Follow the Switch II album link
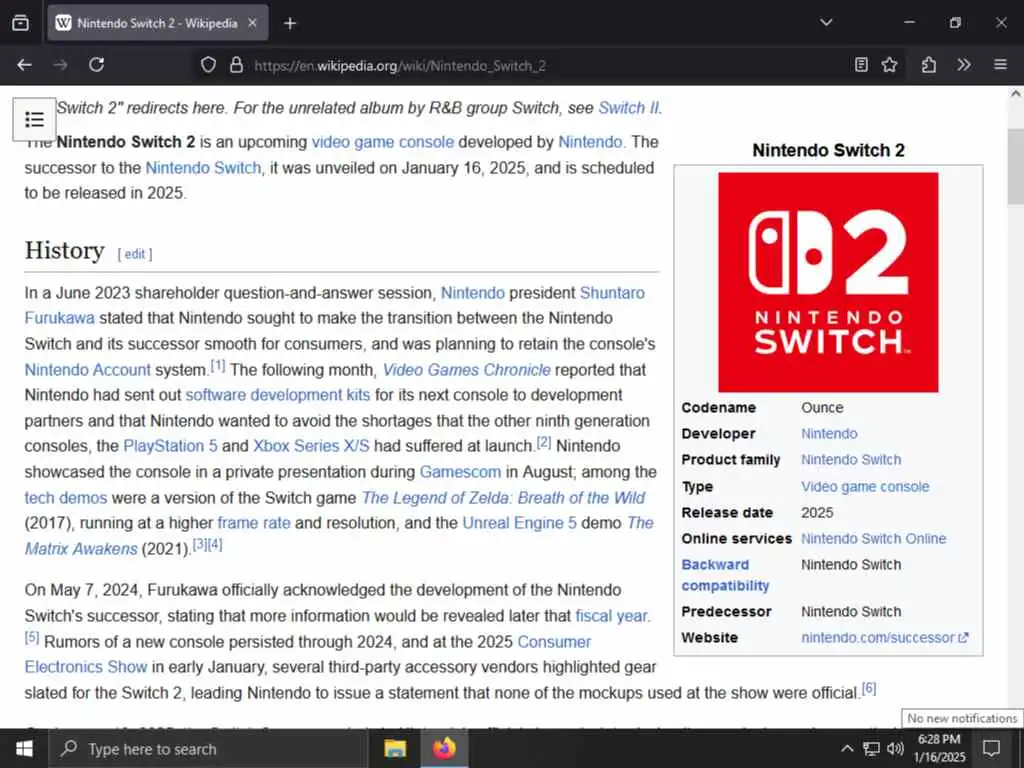The image size is (1024, 768). 628,108
